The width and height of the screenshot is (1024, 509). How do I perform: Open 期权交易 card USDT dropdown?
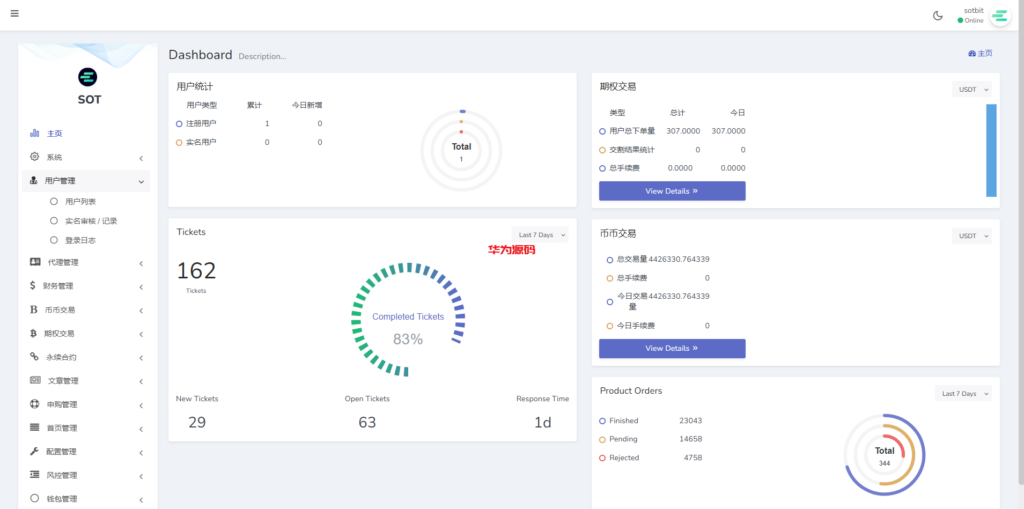tap(971, 90)
